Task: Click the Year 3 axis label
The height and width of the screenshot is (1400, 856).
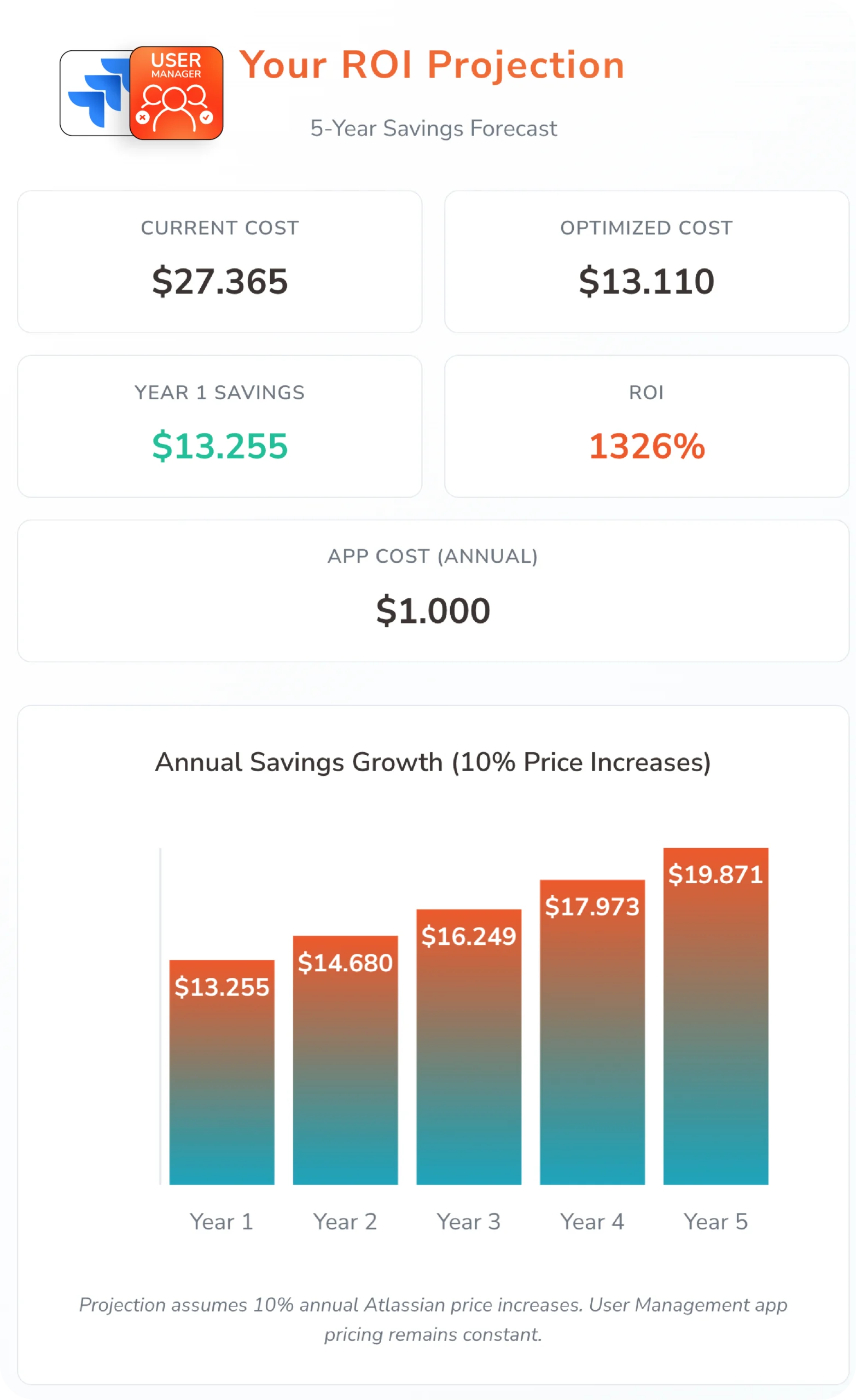Action: [x=468, y=1222]
